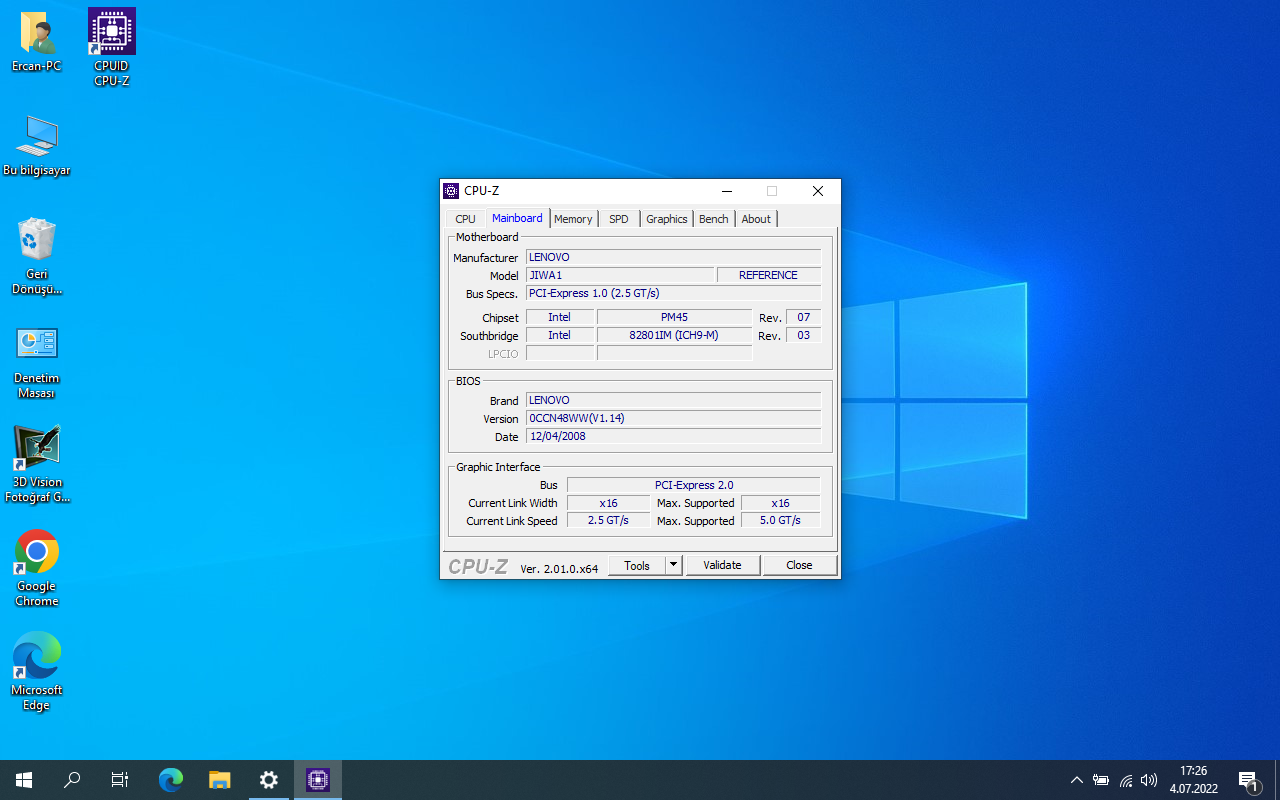Open Settings gear on the taskbar
This screenshot has height=800, width=1280.
click(268, 780)
